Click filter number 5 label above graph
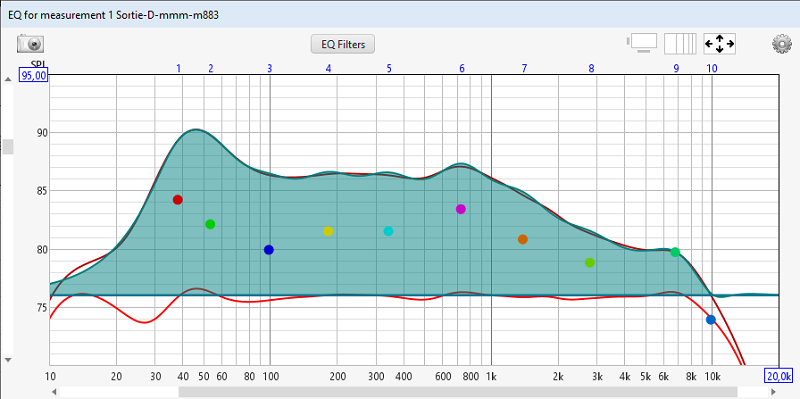800x399 pixels. pos(389,68)
